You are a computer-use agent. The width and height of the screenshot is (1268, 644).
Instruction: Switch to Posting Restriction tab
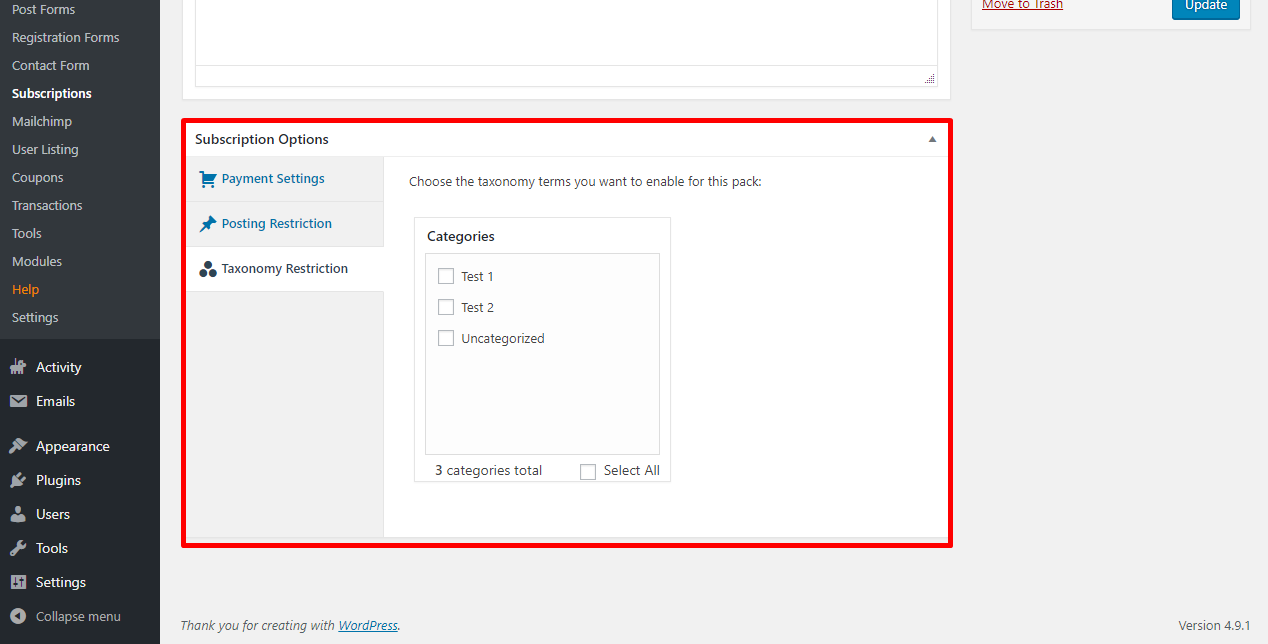[284, 224]
